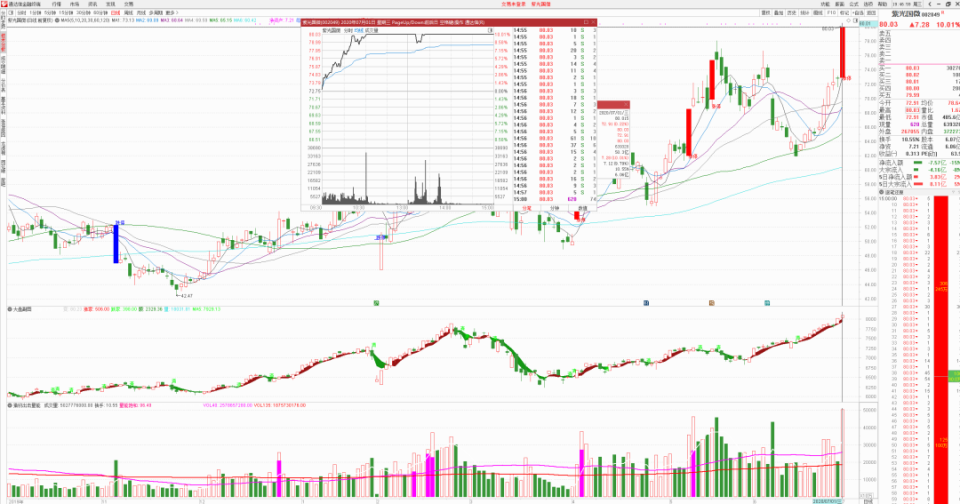Viewport: 960px width, 504px height.
Task: Click the 交易未登录 login link
Action: (513, 4)
